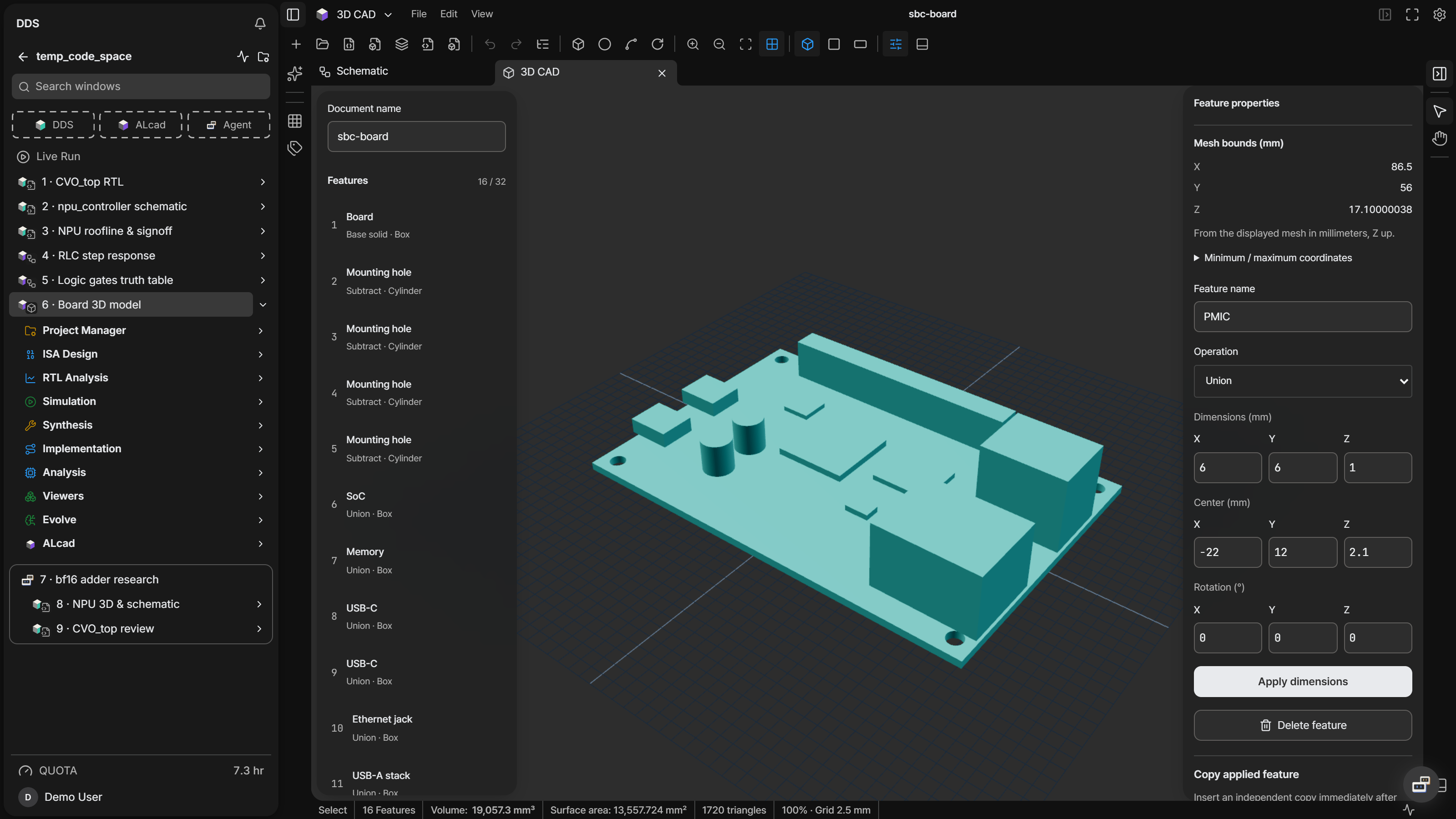
Task: Enter fullscreen with the top-right icon
Action: pos(1412,14)
